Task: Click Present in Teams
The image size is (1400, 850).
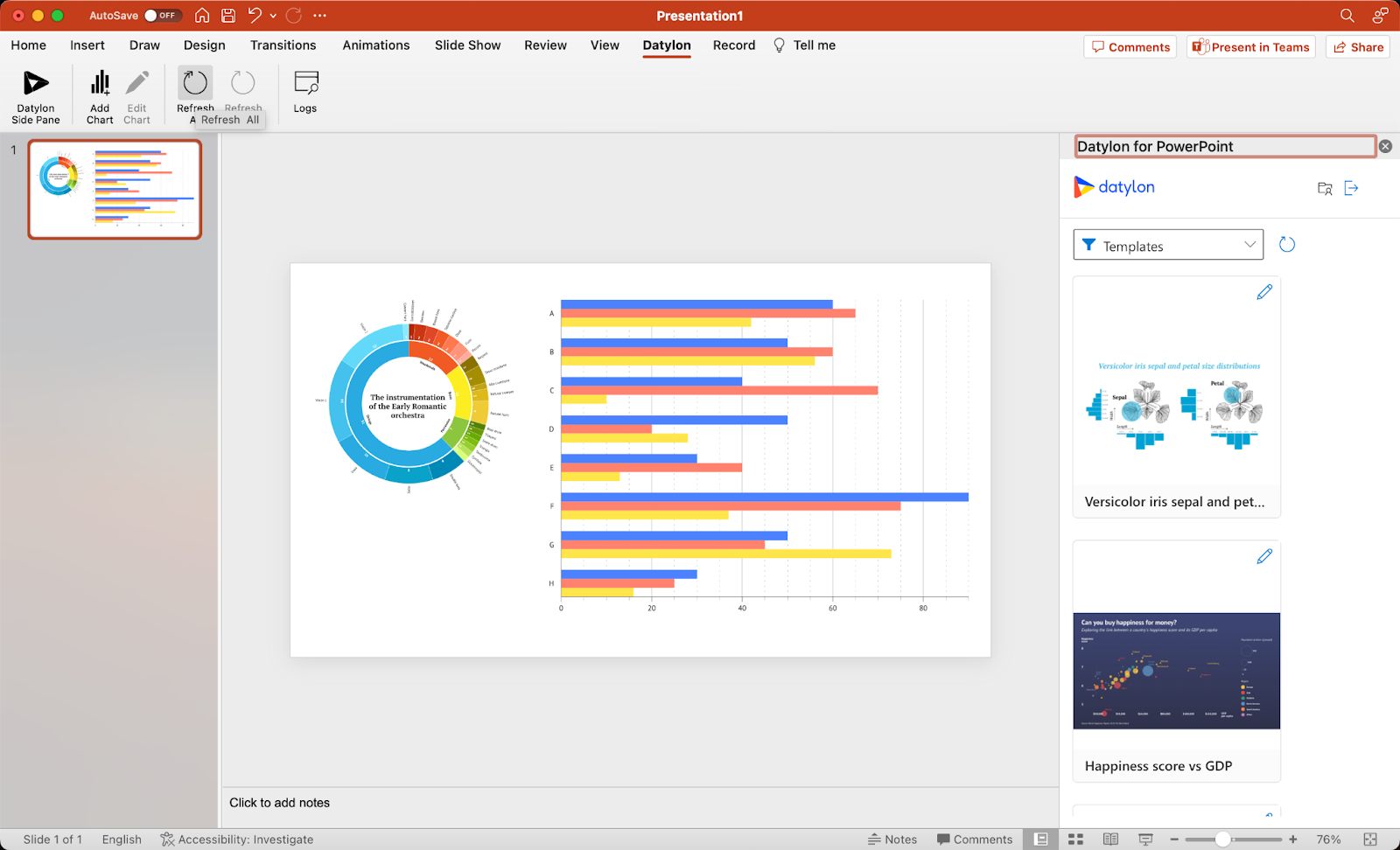Action: (x=1251, y=47)
